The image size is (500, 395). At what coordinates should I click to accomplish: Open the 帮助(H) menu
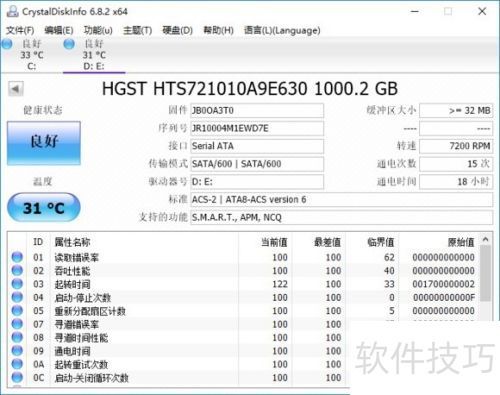point(218,30)
